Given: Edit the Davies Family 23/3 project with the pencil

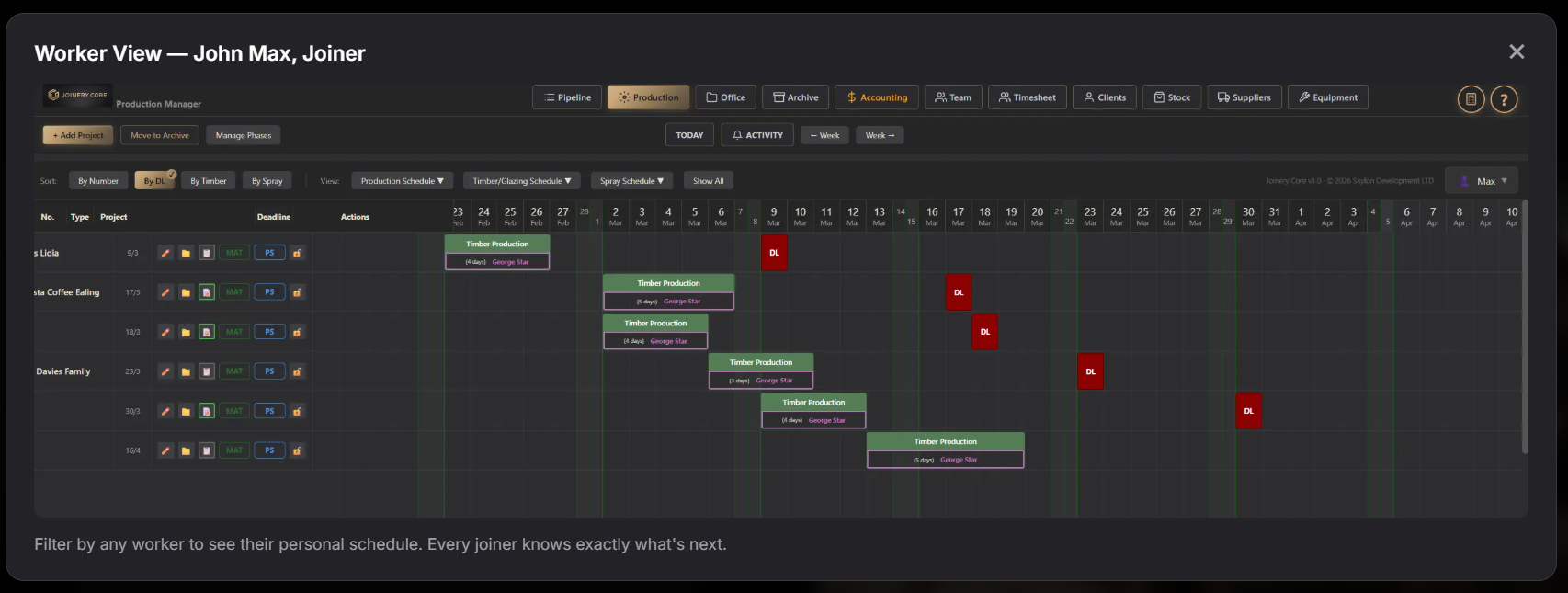Looking at the screenshot, I should [x=165, y=371].
